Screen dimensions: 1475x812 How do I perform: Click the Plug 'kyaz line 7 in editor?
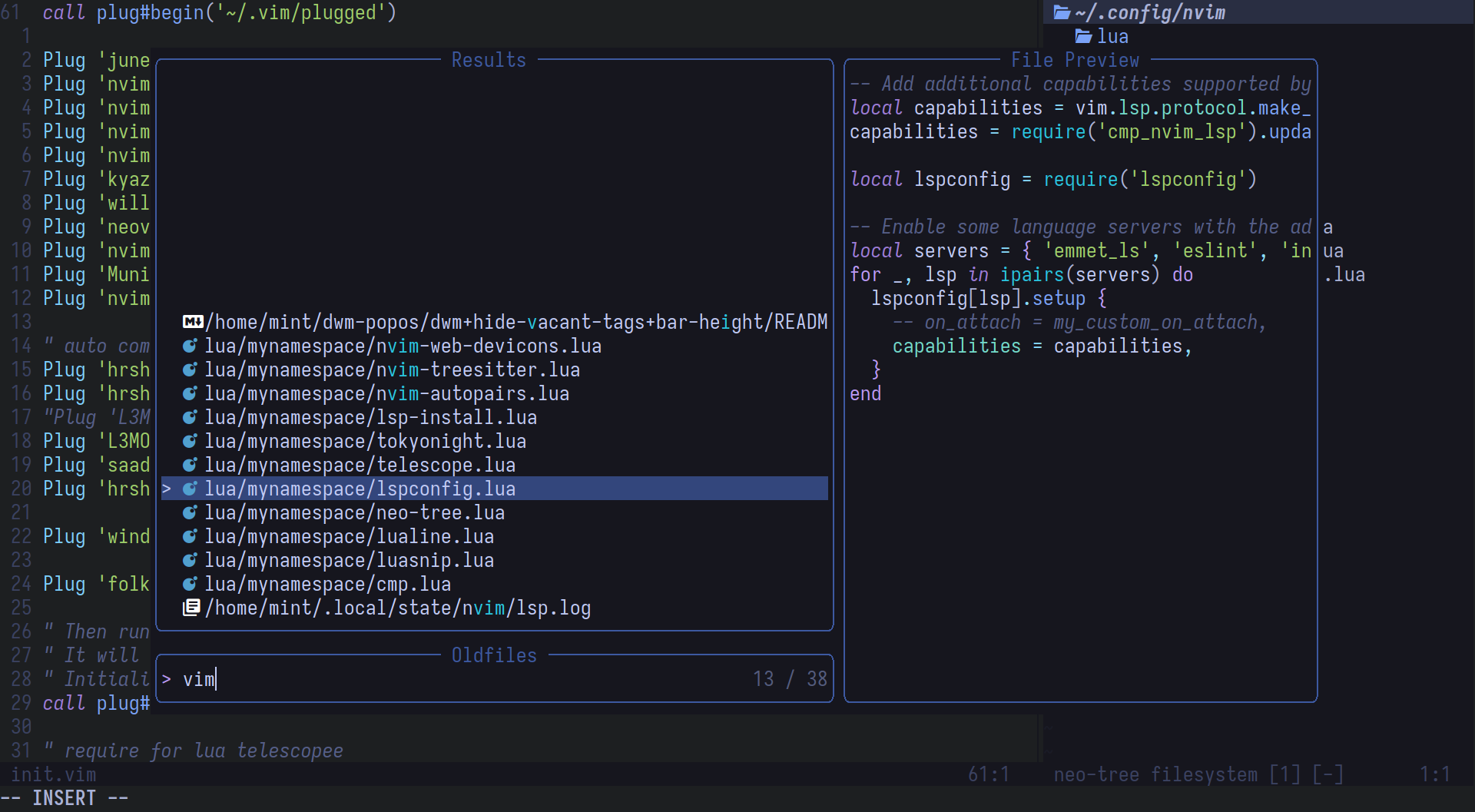point(97,179)
